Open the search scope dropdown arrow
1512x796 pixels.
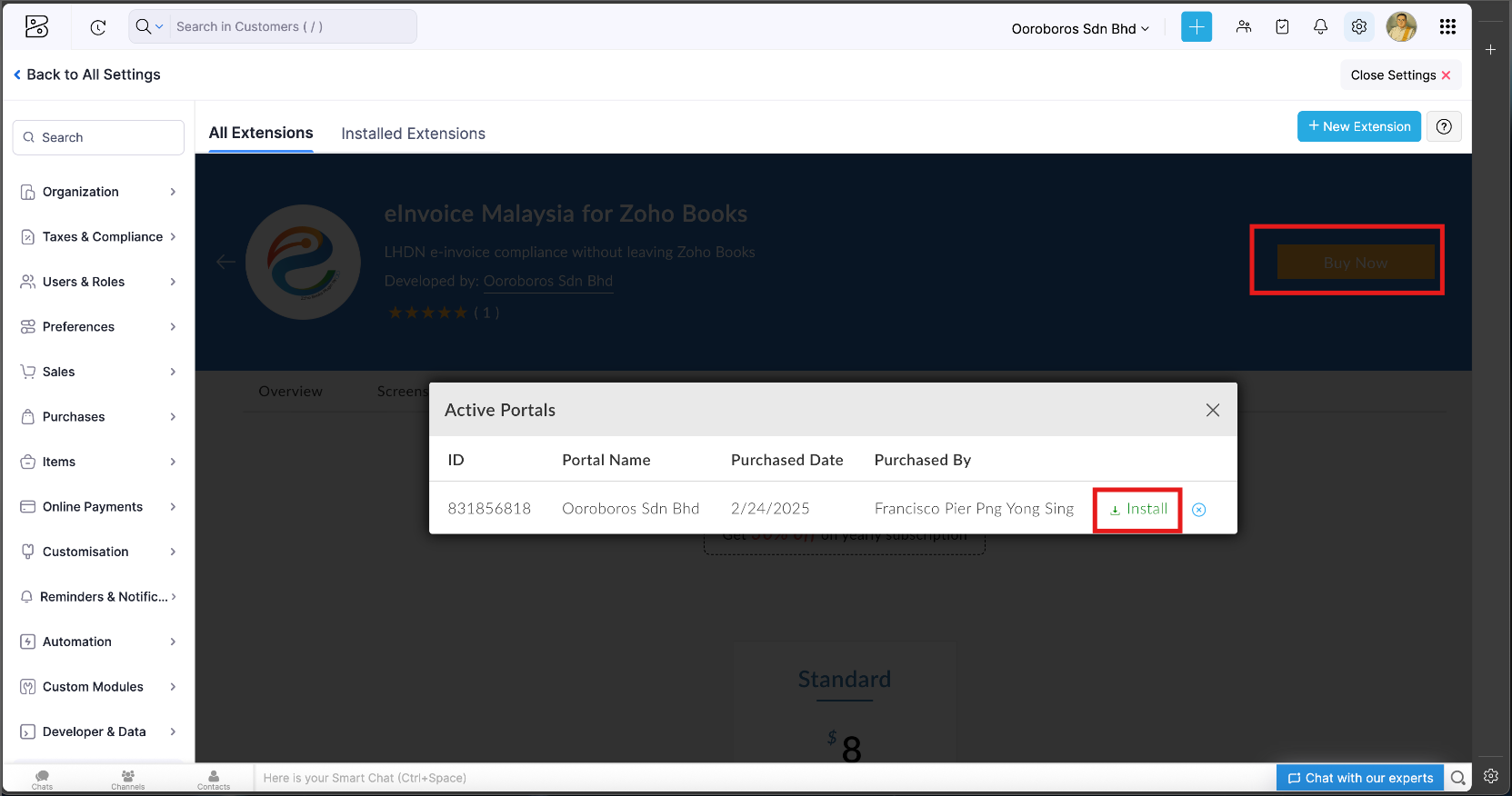point(159,26)
